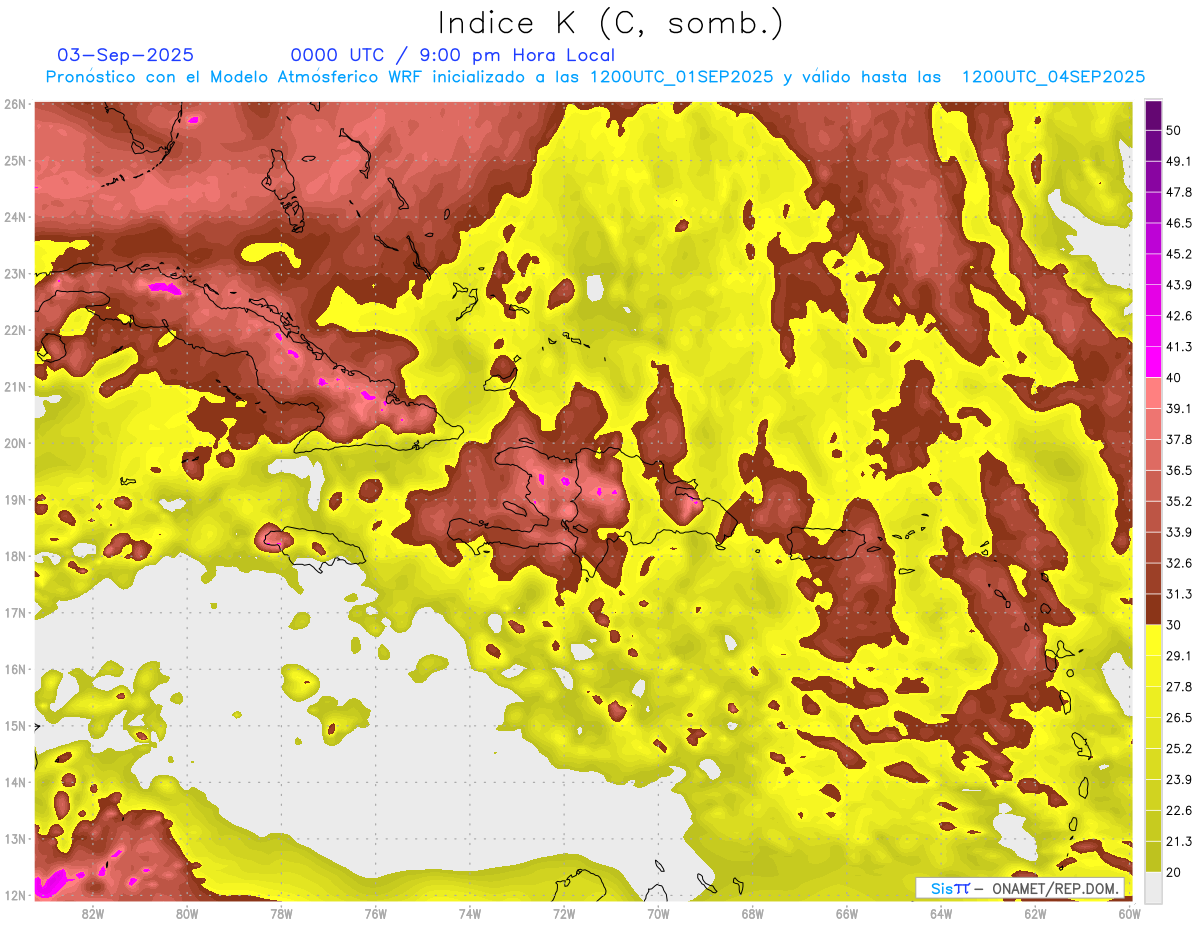Select the dark purple color band above 50
The image size is (1200, 927).
[x=1153, y=115]
